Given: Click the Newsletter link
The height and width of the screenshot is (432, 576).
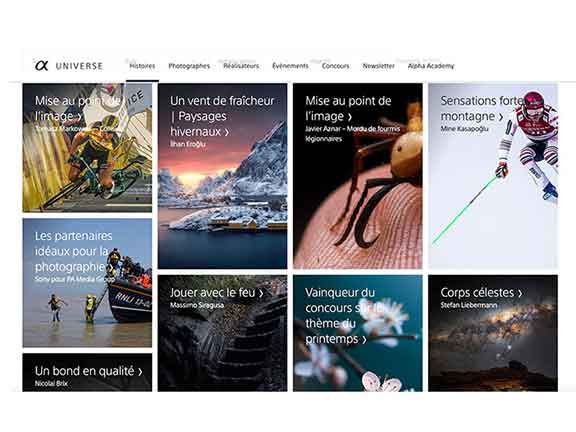Looking at the screenshot, I should click(x=378, y=66).
